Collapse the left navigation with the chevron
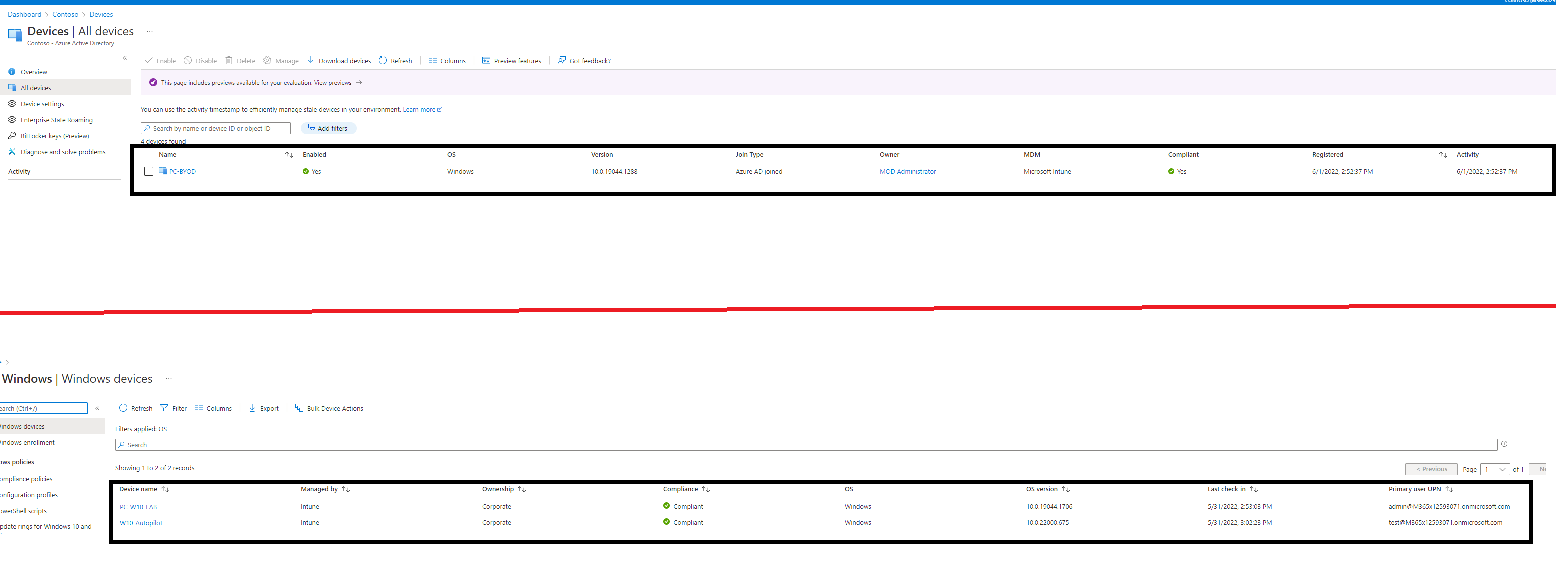This screenshot has width=1568, height=566. tap(125, 58)
